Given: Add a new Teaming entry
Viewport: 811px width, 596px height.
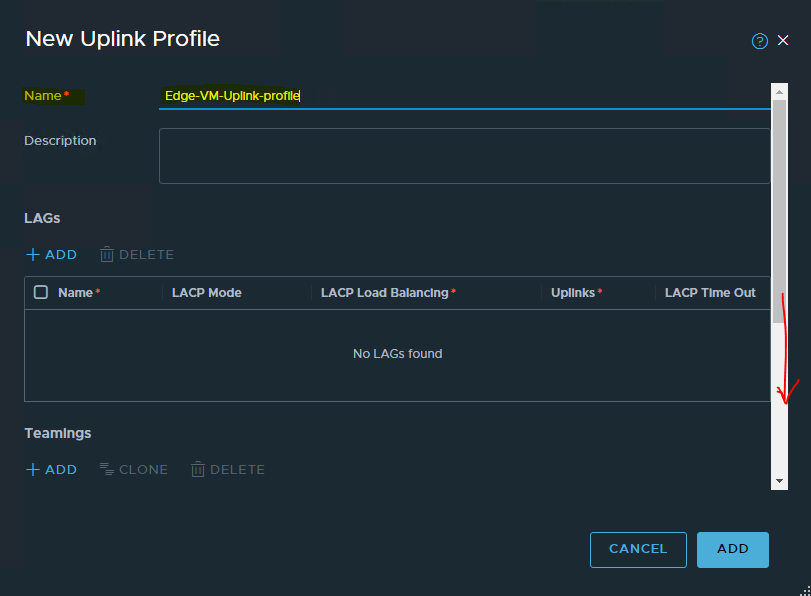Looking at the screenshot, I should pos(51,469).
